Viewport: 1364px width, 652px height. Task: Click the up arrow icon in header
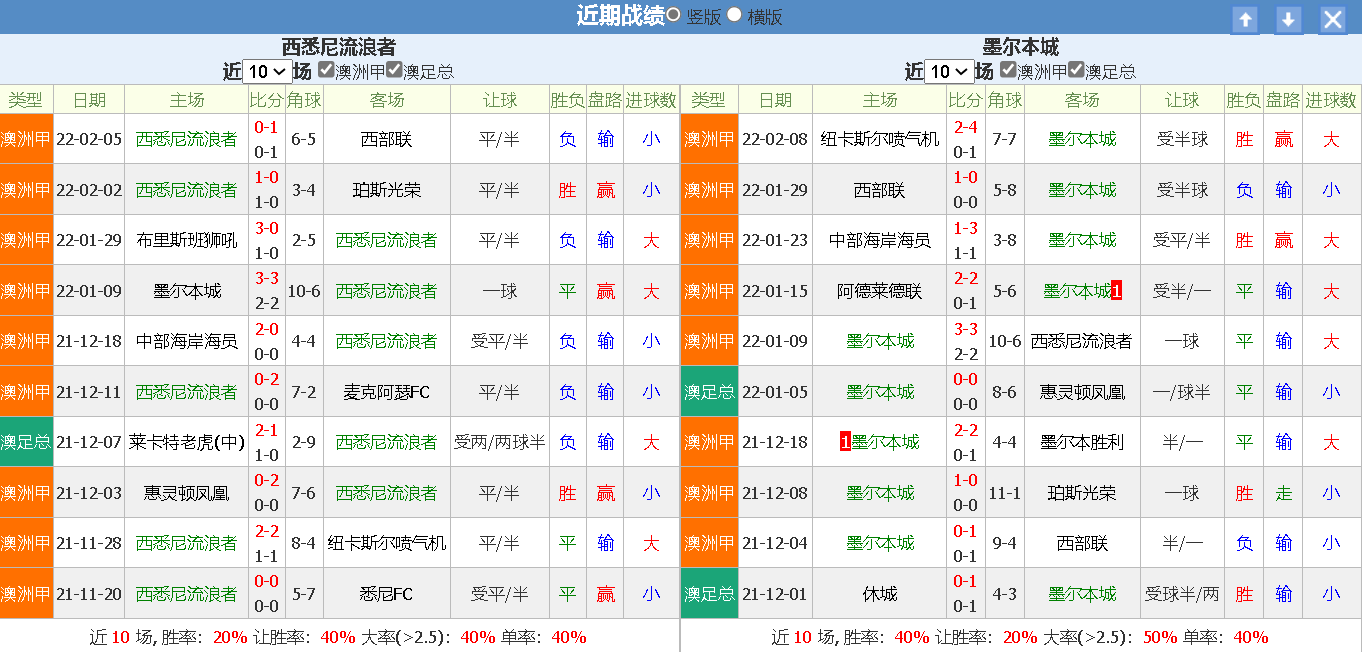pos(1245,19)
